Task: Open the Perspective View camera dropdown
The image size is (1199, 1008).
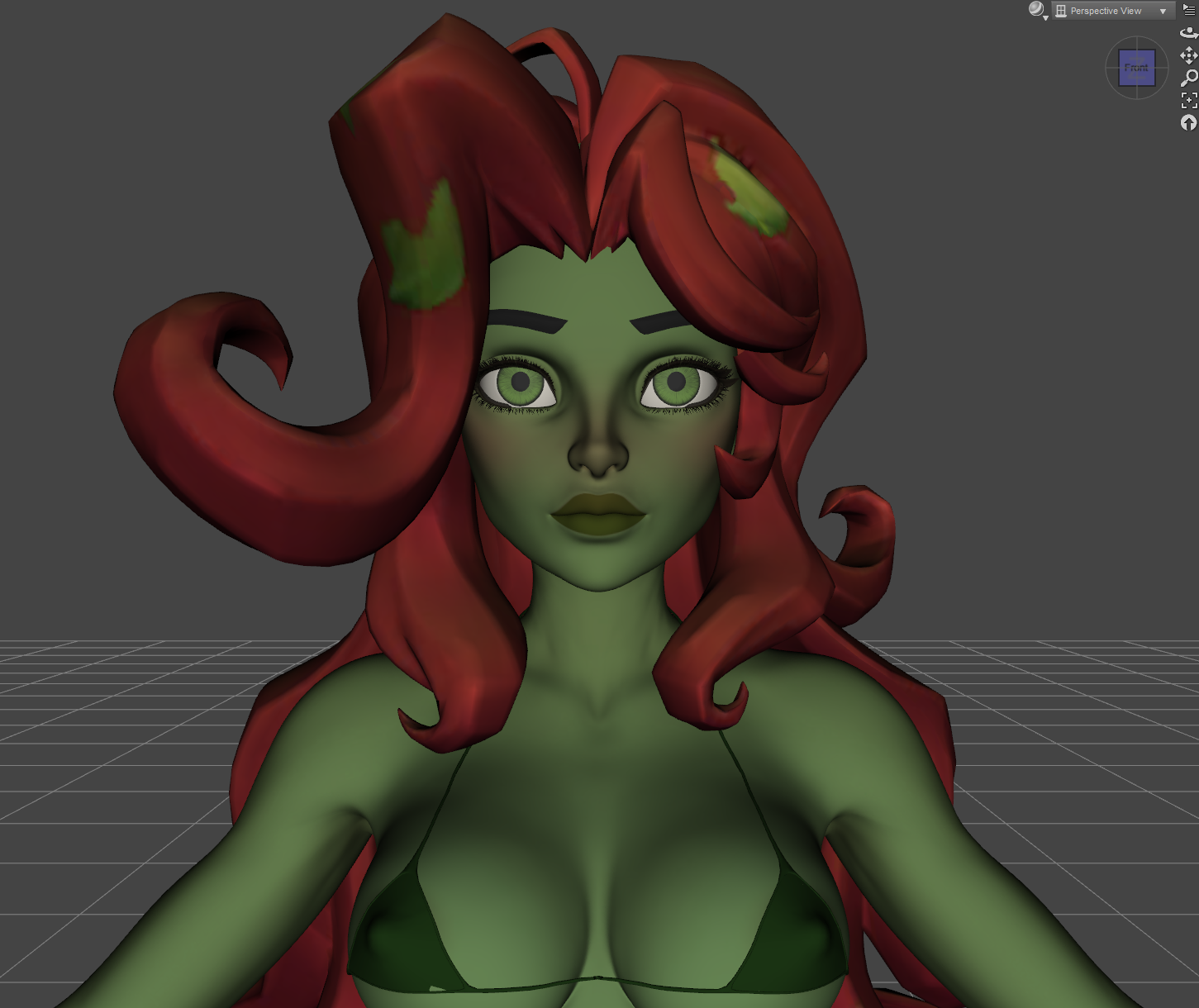Action: click(1112, 11)
